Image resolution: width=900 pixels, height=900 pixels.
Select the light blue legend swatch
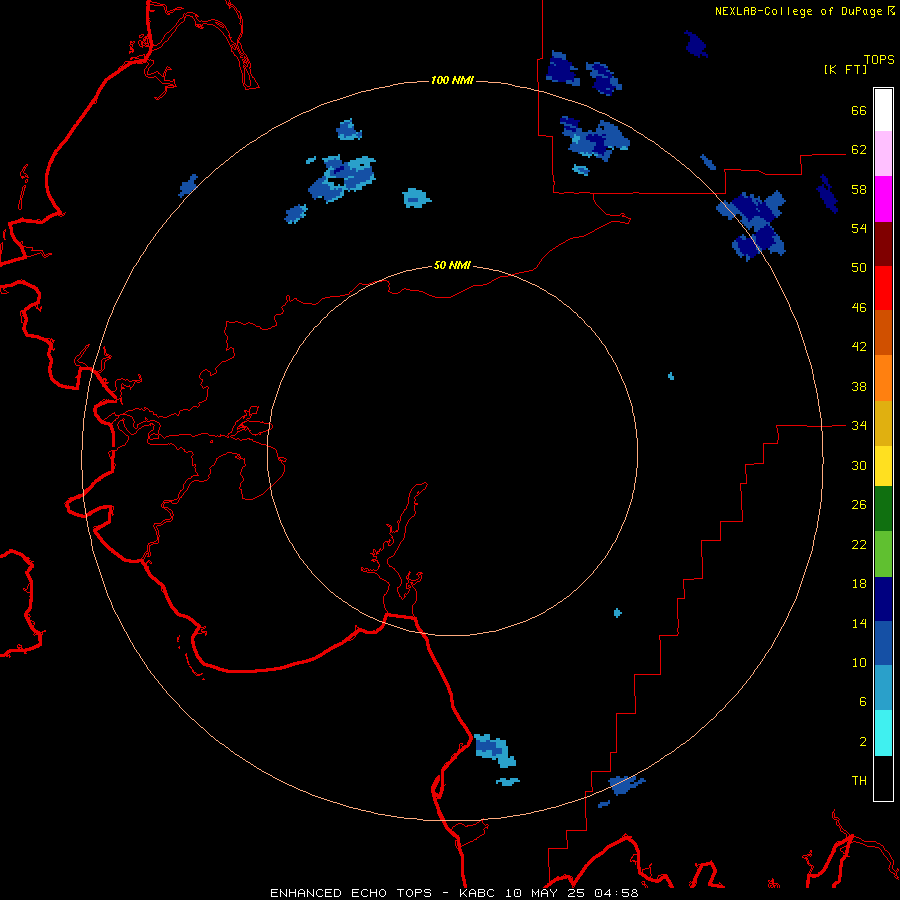(883, 688)
